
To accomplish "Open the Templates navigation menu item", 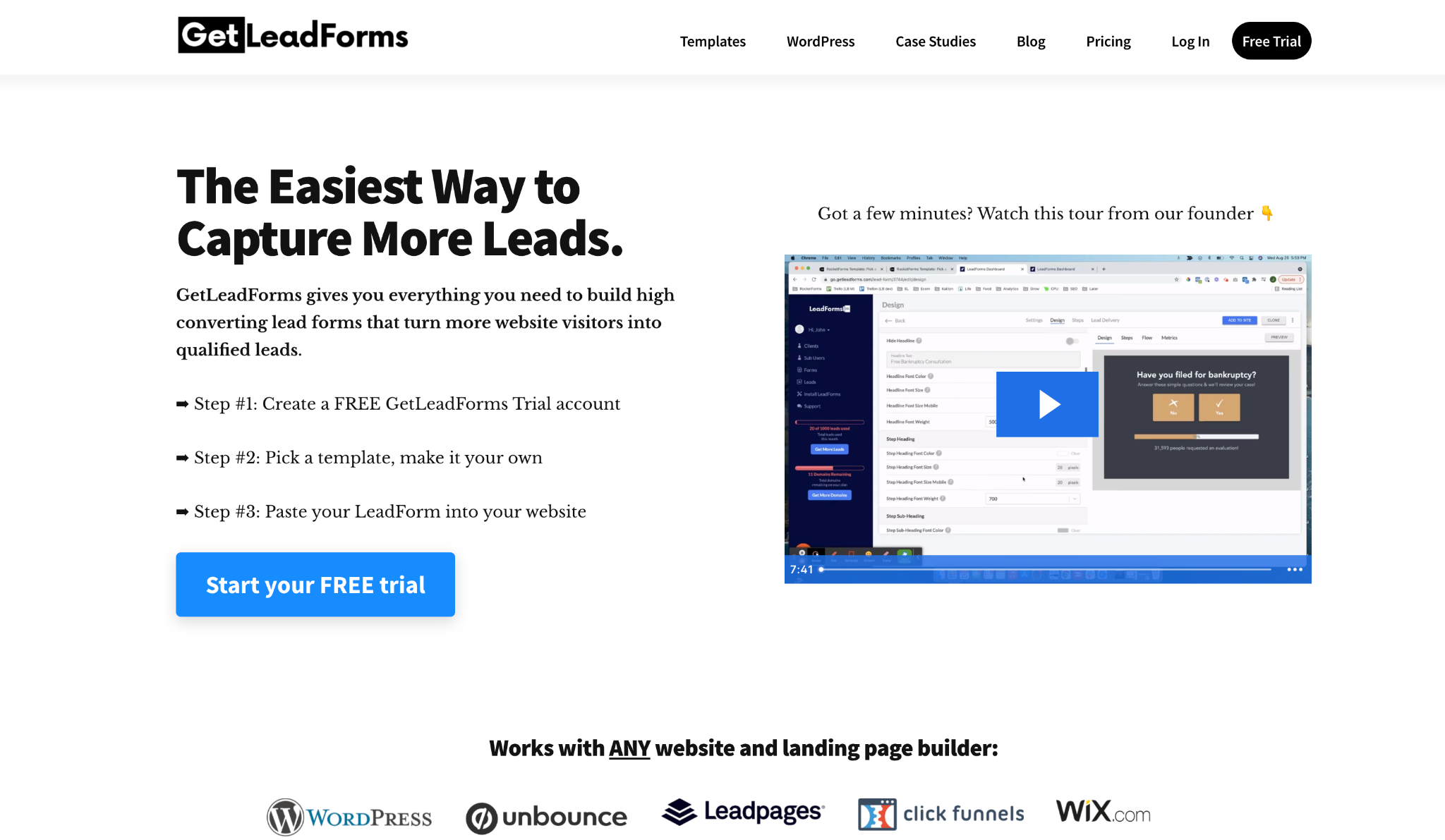I will [712, 41].
